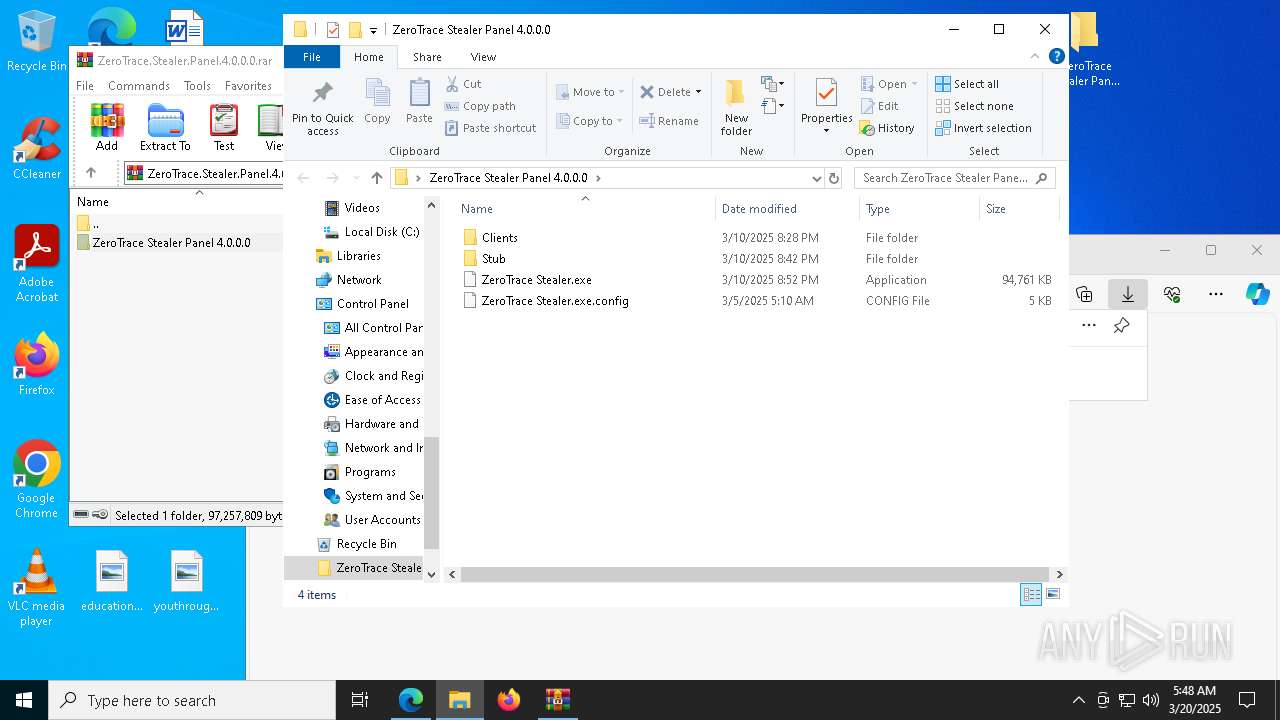
Task: Click the Rename ribbon button
Action: click(x=669, y=121)
